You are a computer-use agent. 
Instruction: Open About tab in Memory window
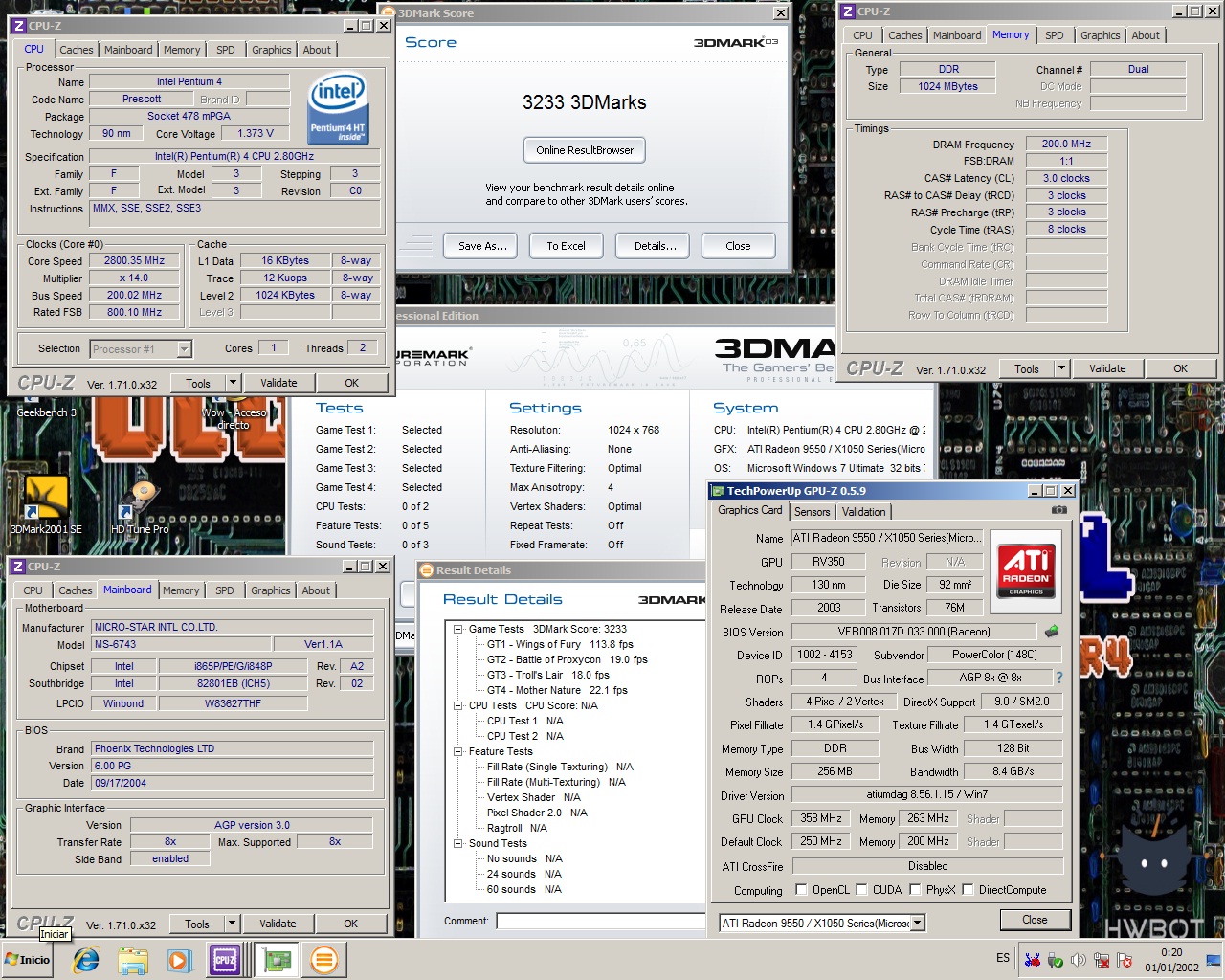(x=1146, y=35)
